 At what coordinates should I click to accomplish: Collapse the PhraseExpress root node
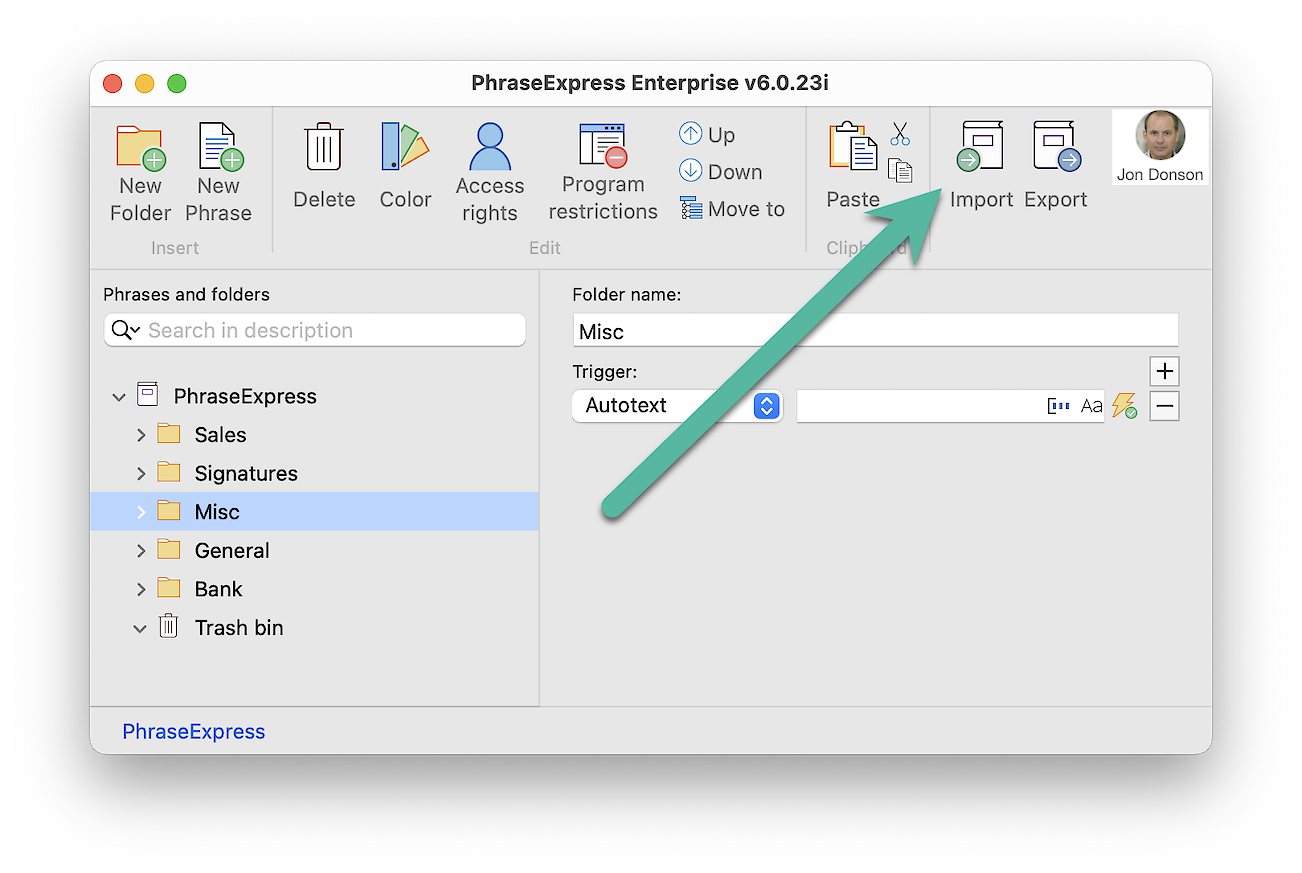[x=119, y=397]
